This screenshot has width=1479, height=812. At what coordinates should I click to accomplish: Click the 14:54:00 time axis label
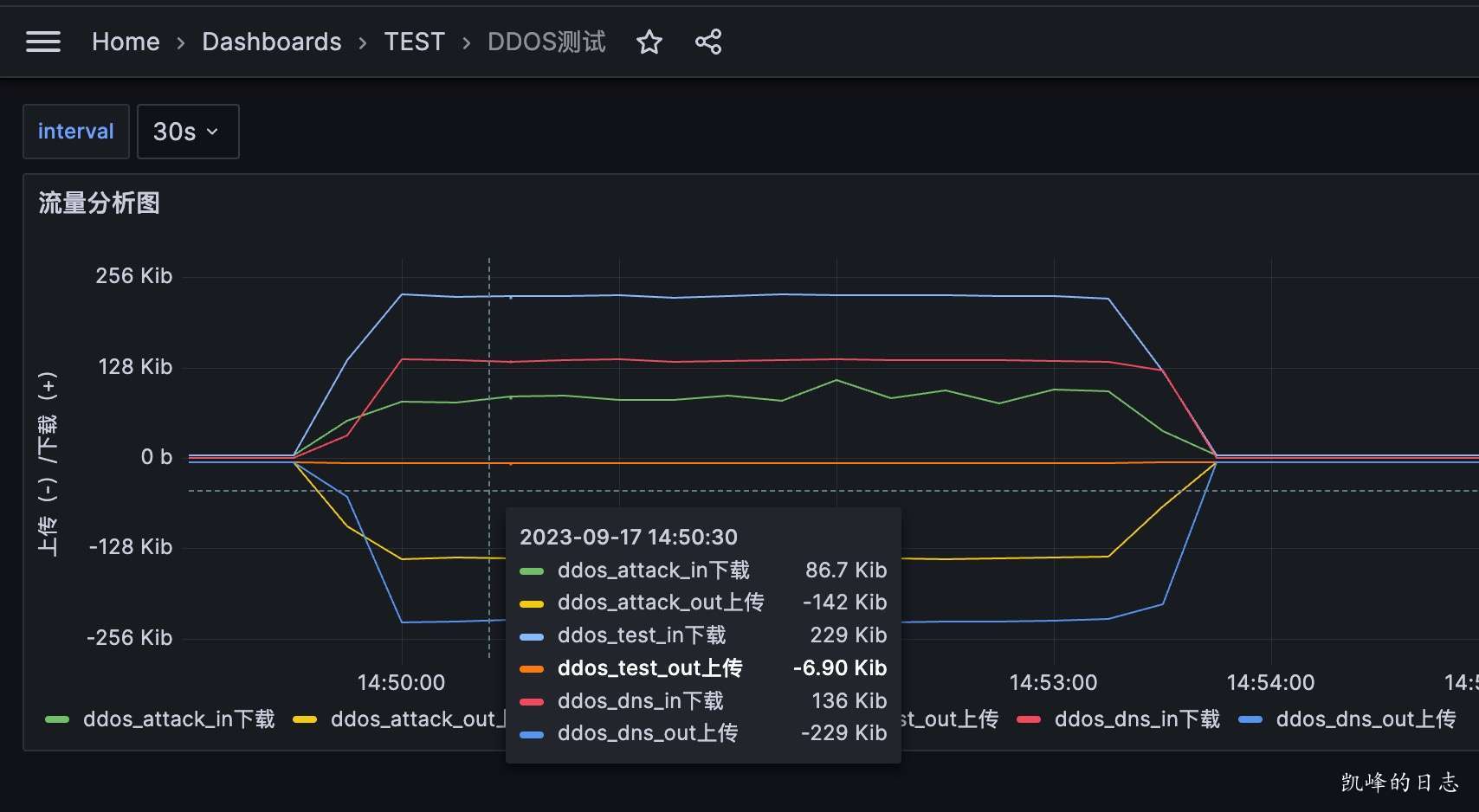[x=1270, y=682]
